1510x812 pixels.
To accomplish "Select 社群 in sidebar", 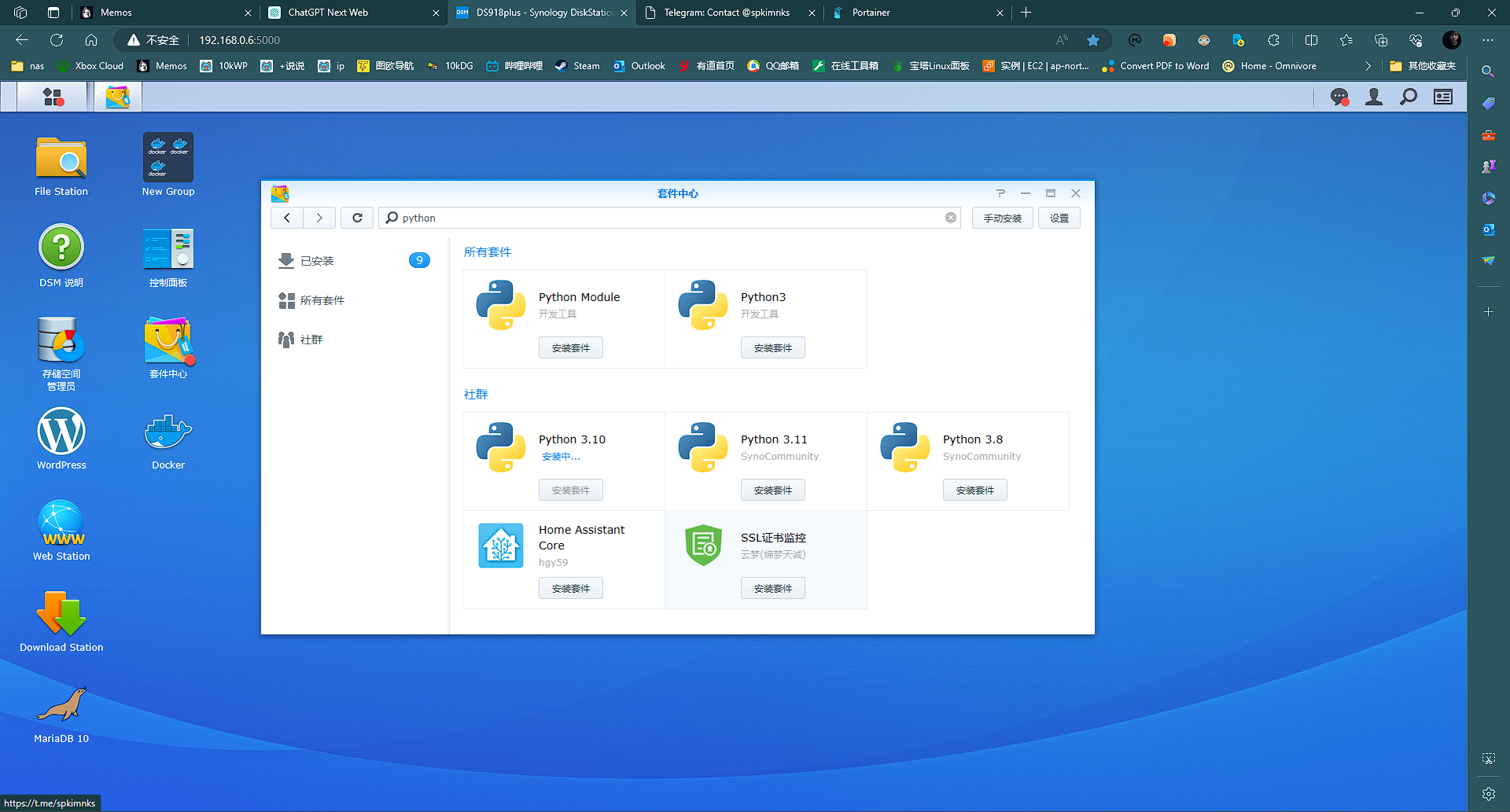I will tap(354, 340).
